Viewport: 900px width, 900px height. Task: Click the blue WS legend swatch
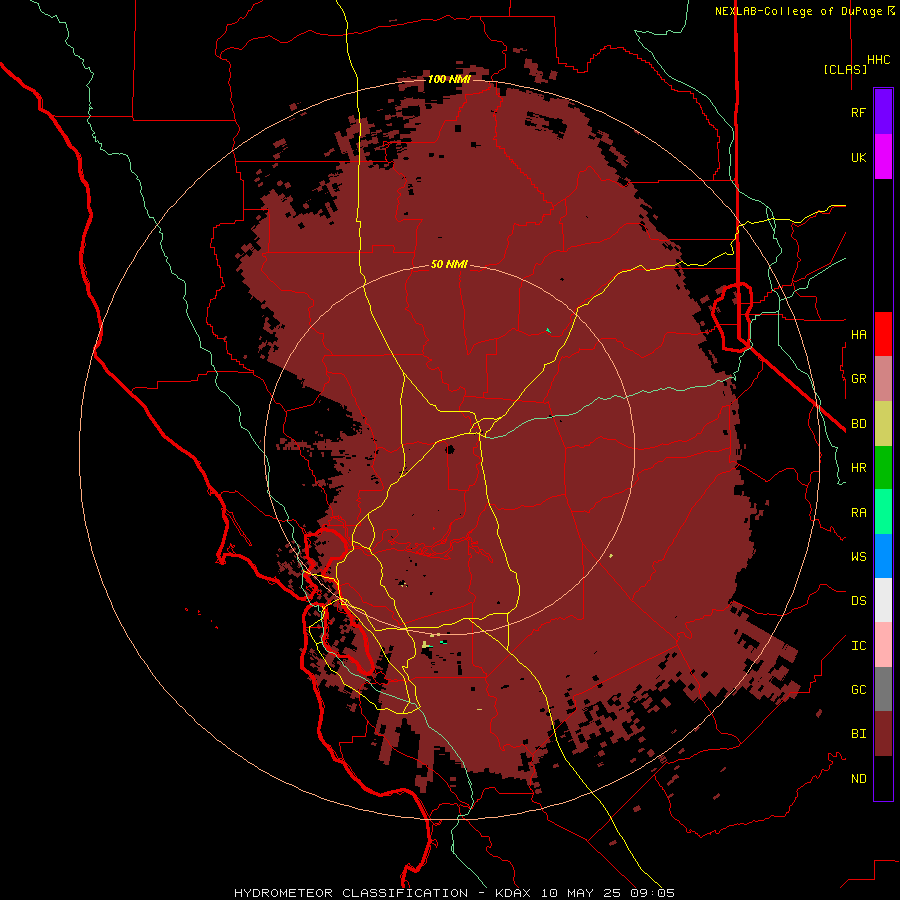pyautogui.click(x=883, y=556)
